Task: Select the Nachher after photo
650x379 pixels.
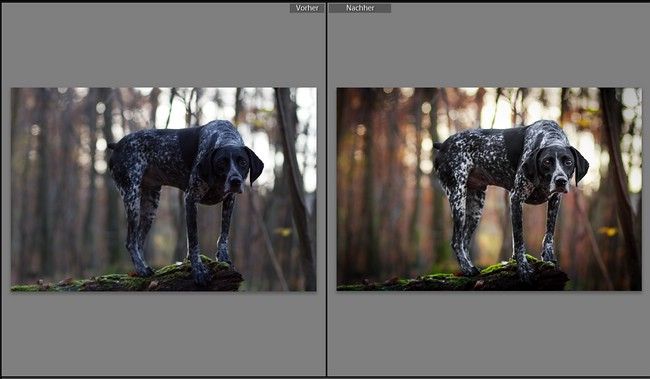Action: [x=489, y=189]
